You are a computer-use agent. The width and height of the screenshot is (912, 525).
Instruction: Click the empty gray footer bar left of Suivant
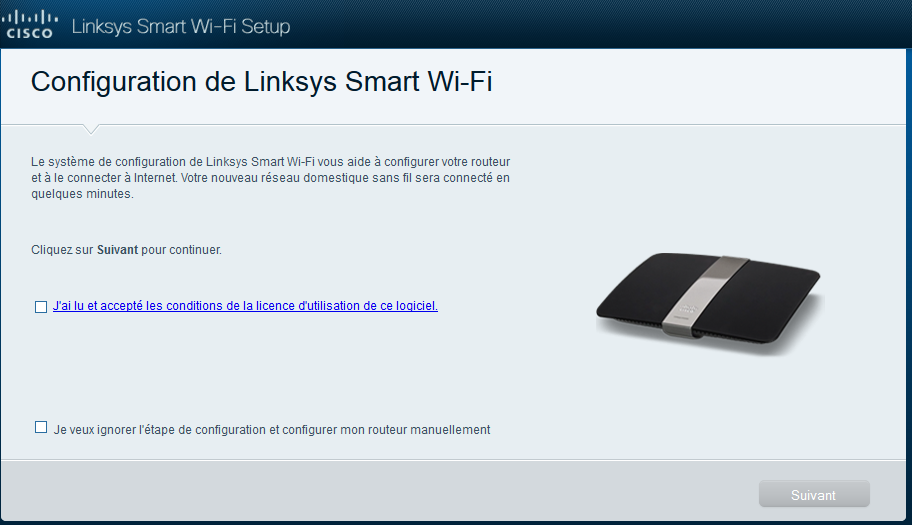pos(379,491)
